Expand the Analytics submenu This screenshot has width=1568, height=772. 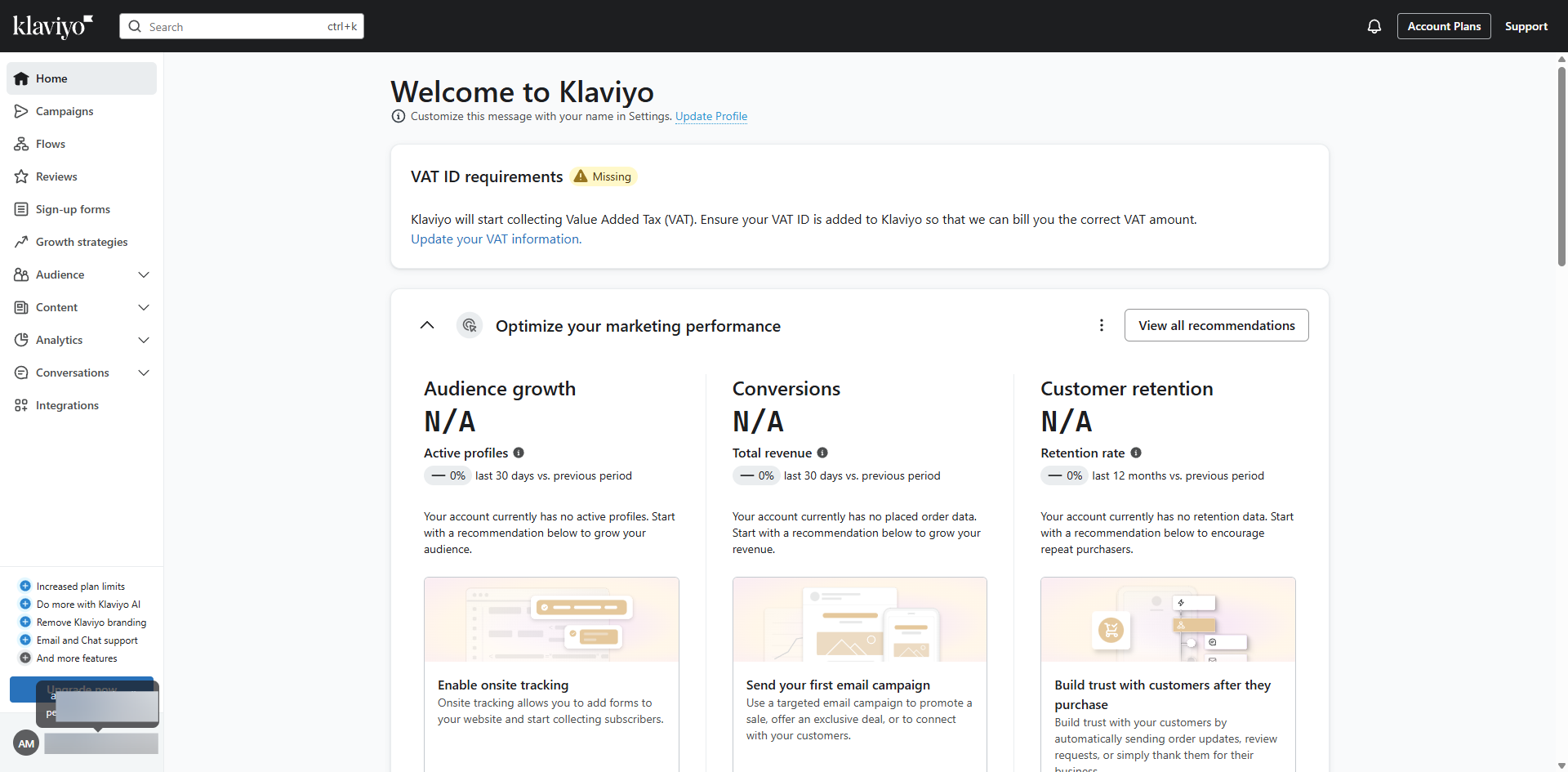coord(144,340)
